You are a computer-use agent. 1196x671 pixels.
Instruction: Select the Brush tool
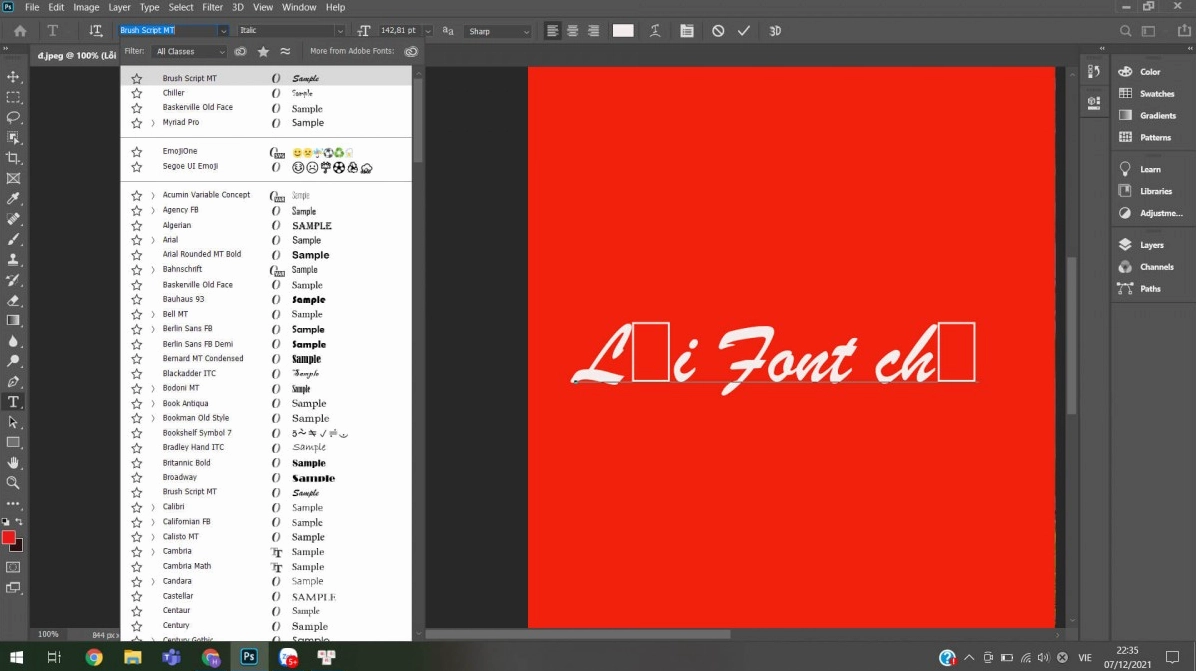tap(14, 239)
